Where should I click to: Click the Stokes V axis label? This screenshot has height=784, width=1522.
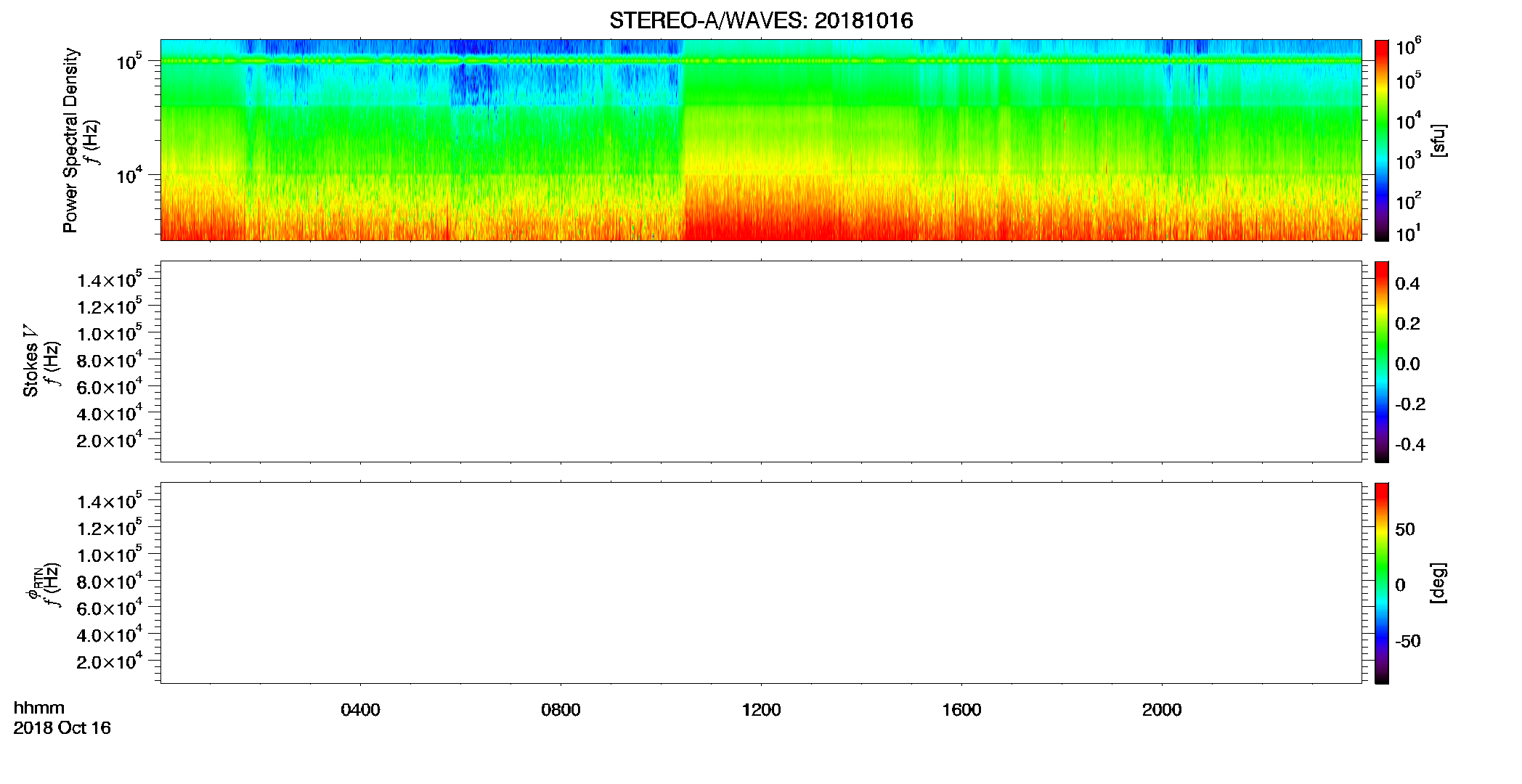[x=30, y=361]
